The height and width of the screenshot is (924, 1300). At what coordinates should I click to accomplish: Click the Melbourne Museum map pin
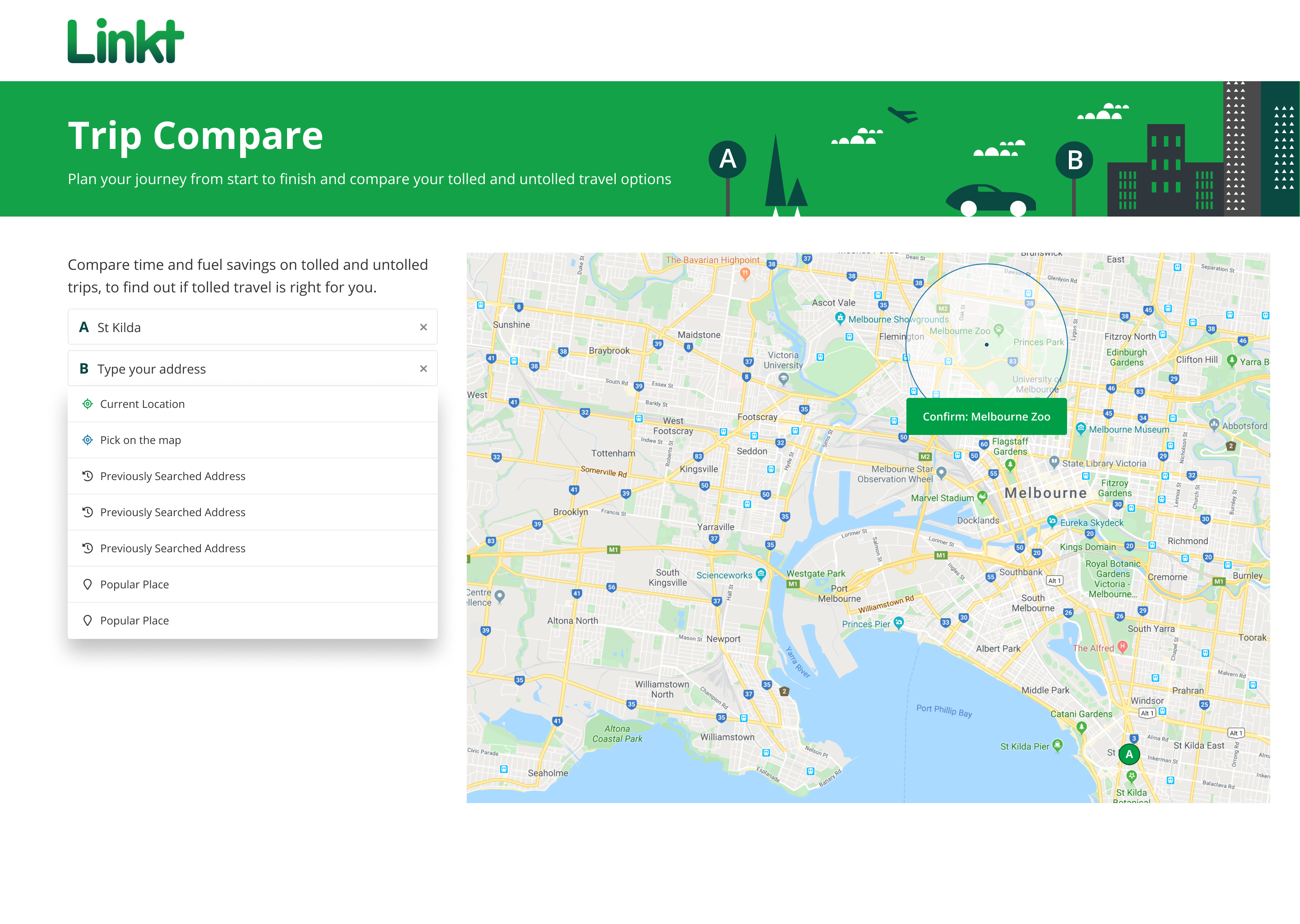(x=1081, y=429)
